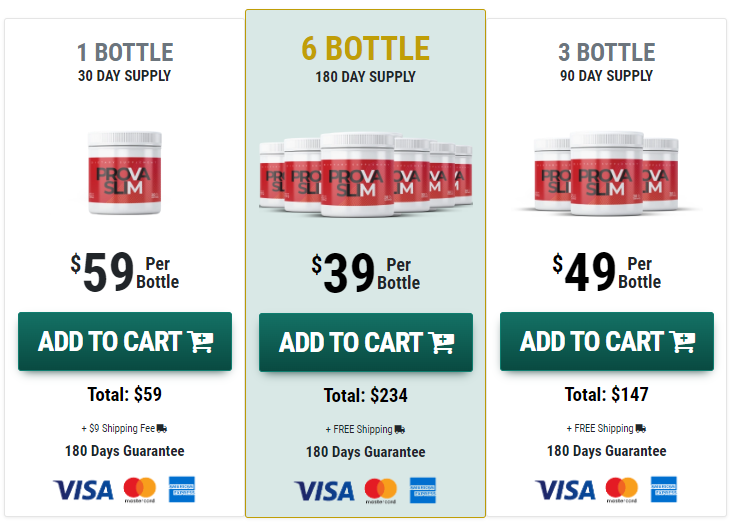Screen dimensions: 734x525
Task: Click the three ProvaSlim bottles image
Action: pyautogui.click(x=606, y=174)
